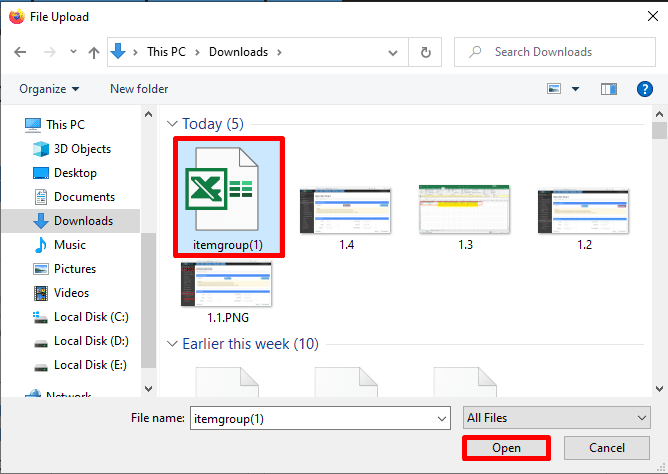
Task: Collapse the Earlier this week (10) group
Action: 172,344
